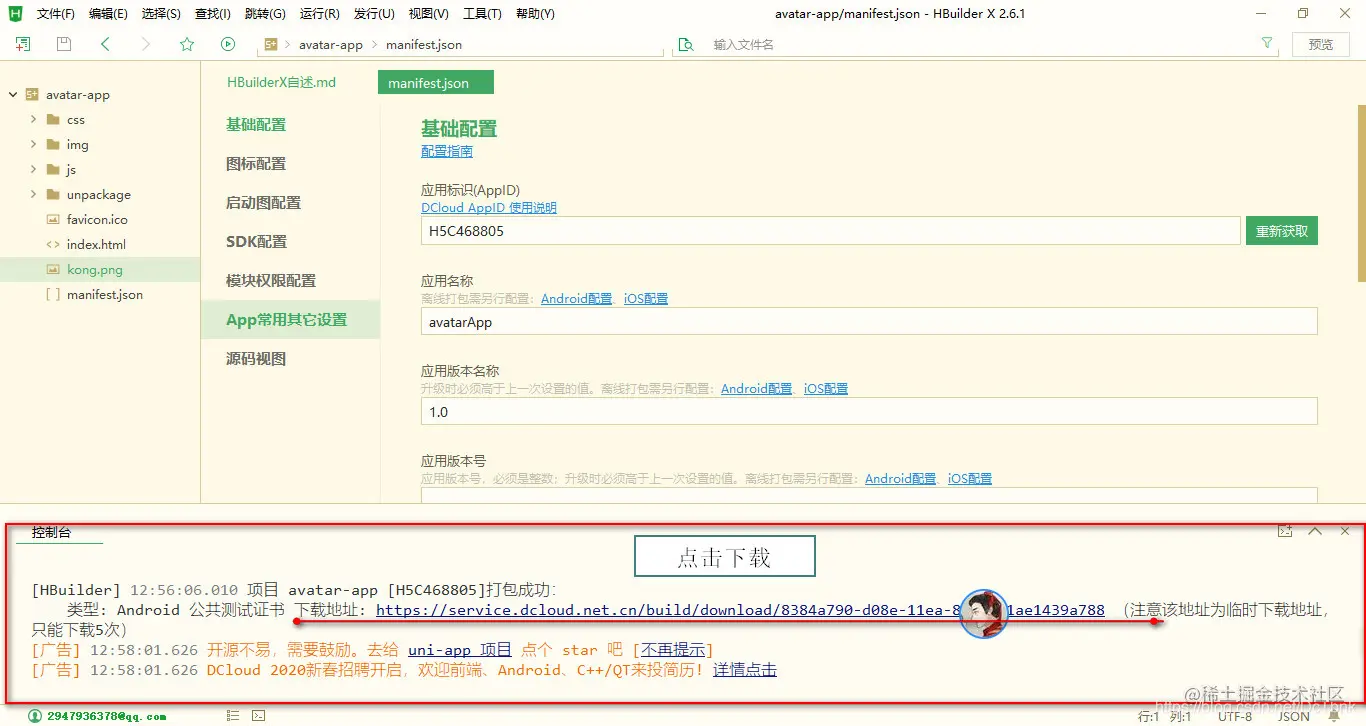This screenshot has height=726, width=1366.
Task: Click the back navigation arrow icon
Action: [x=104, y=44]
